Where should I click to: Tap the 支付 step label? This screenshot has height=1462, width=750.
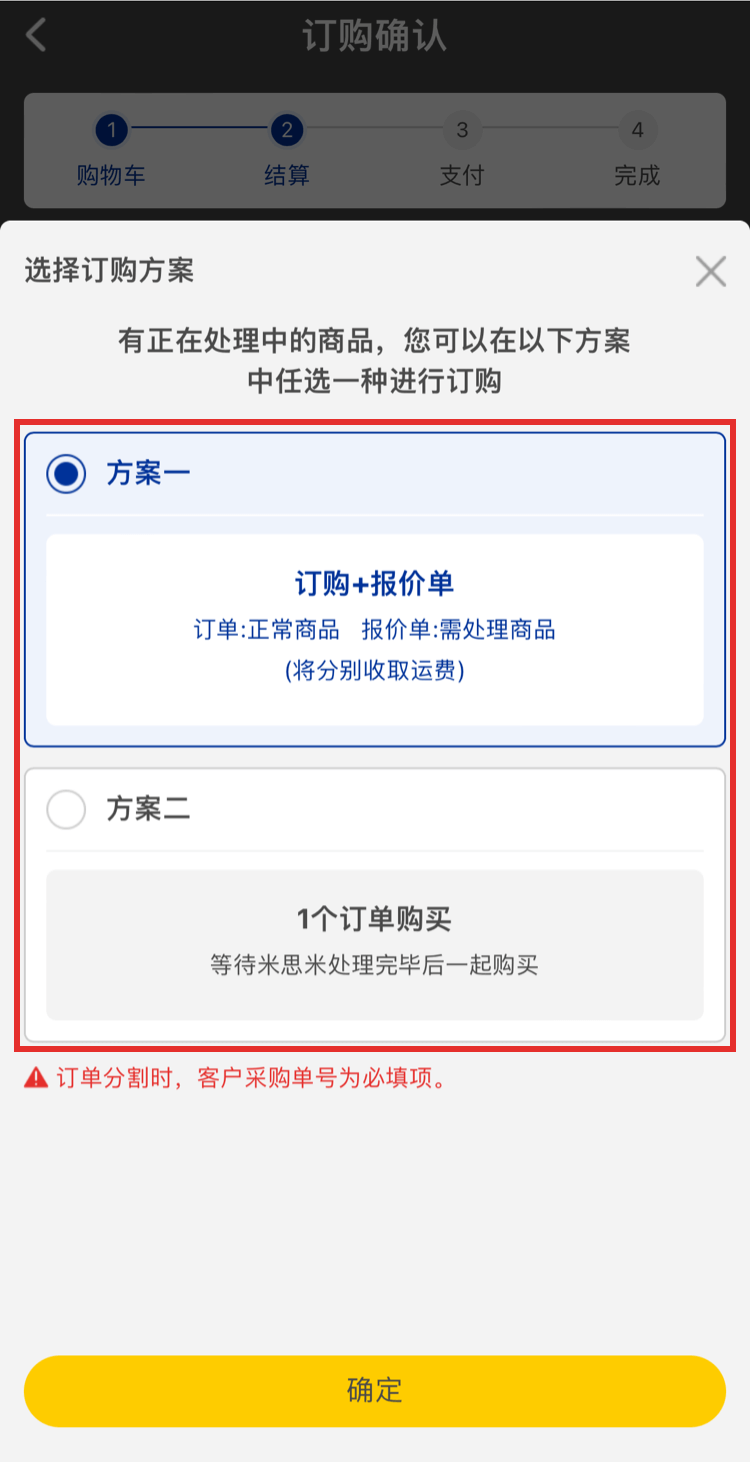[462, 176]
